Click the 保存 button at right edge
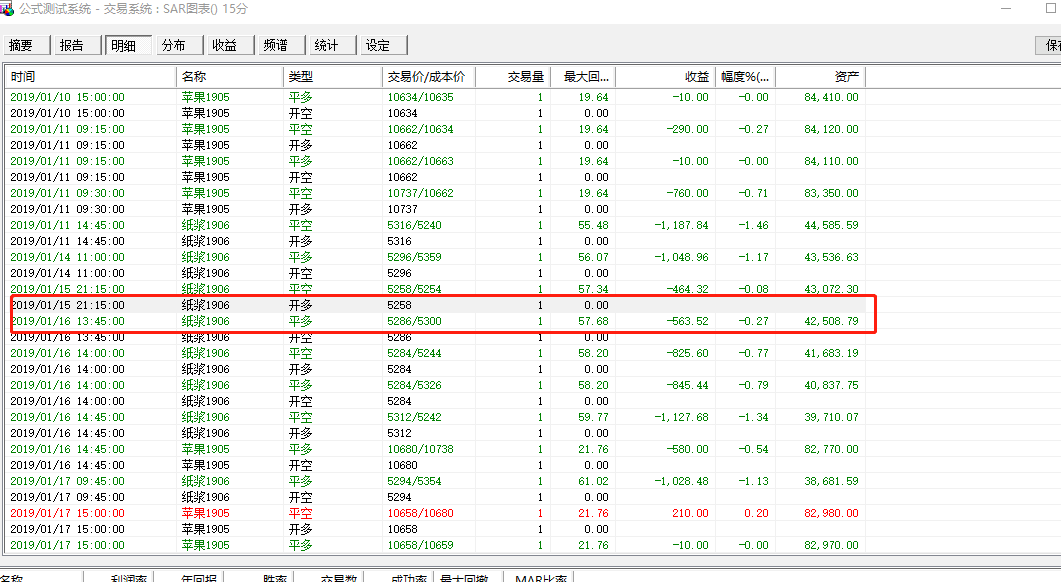 [x=1050, y=45]
